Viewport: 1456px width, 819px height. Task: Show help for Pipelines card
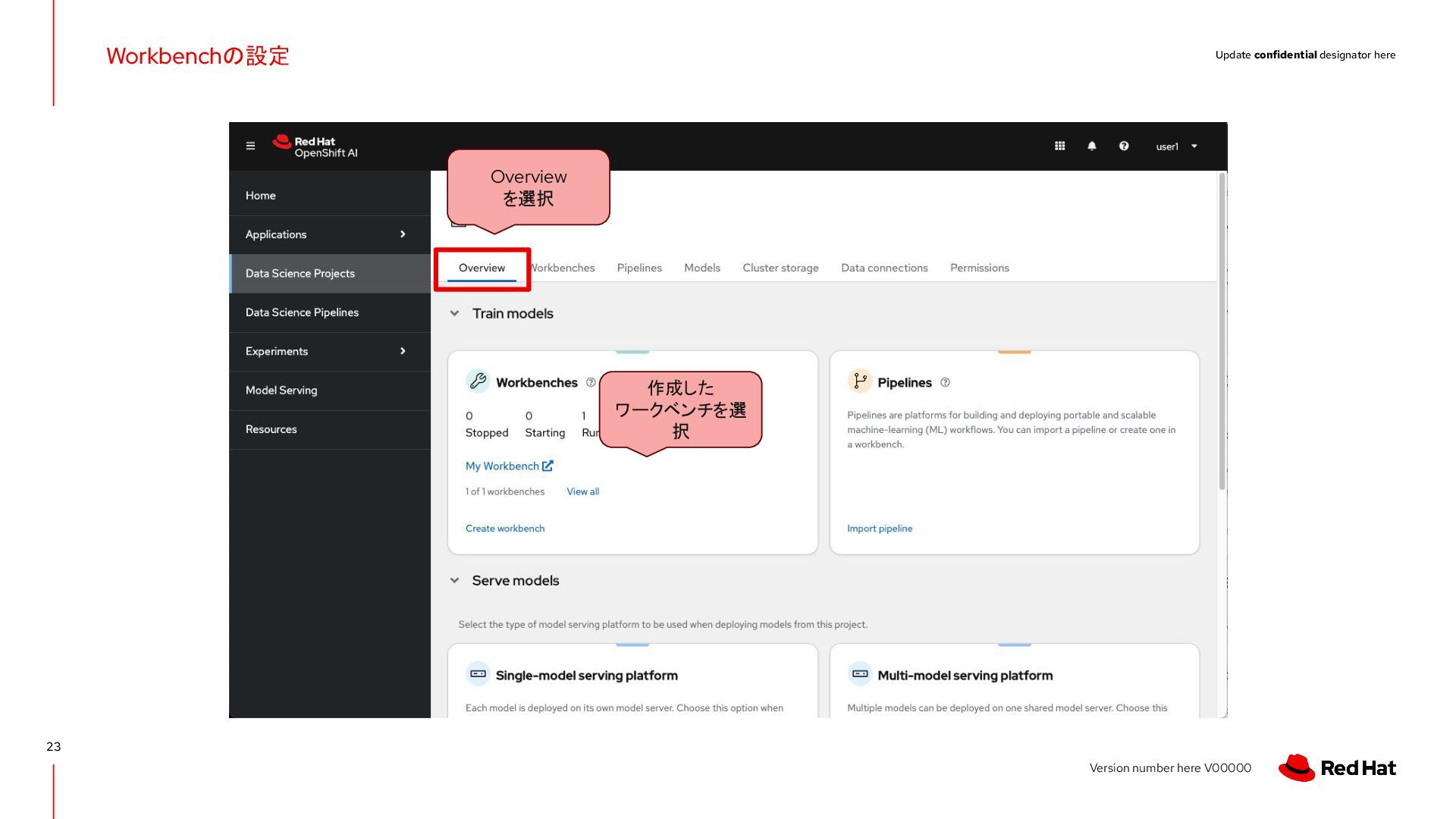945,382
